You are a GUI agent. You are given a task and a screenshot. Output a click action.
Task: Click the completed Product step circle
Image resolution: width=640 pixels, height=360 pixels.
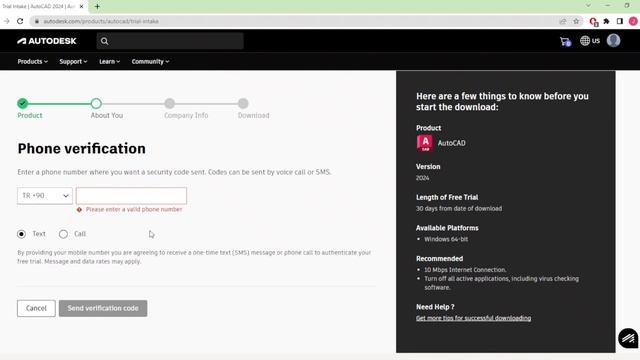click(22, 103)
